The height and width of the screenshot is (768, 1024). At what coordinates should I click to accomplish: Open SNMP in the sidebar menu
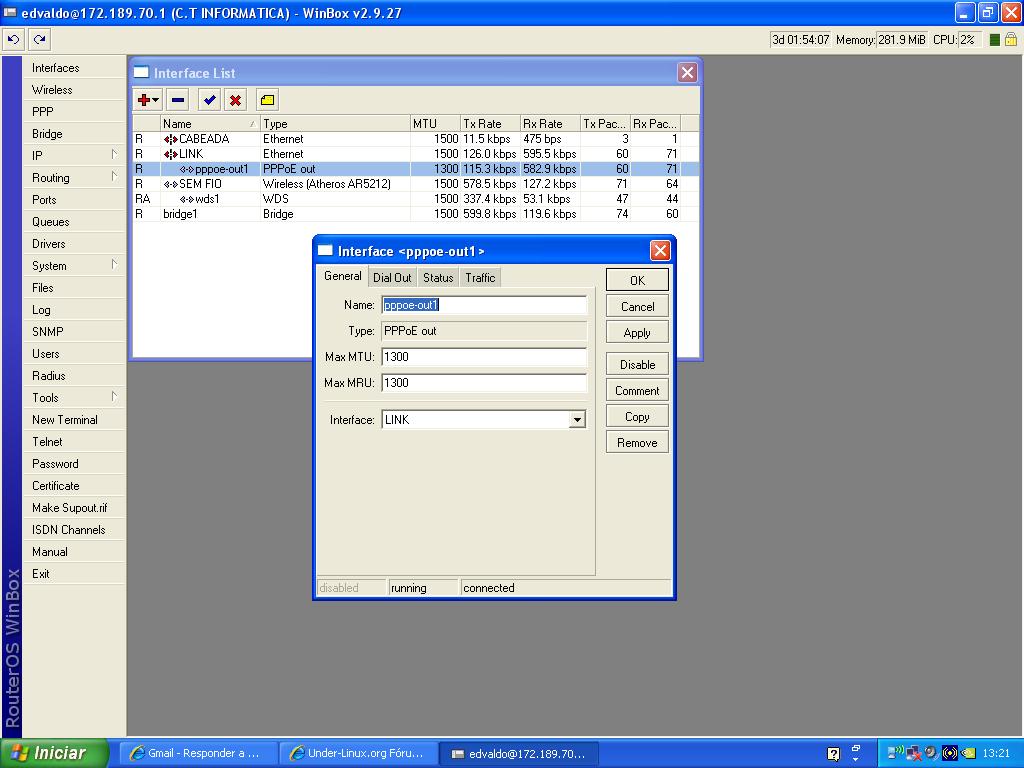pyautogui.click(x=74, y=332)
